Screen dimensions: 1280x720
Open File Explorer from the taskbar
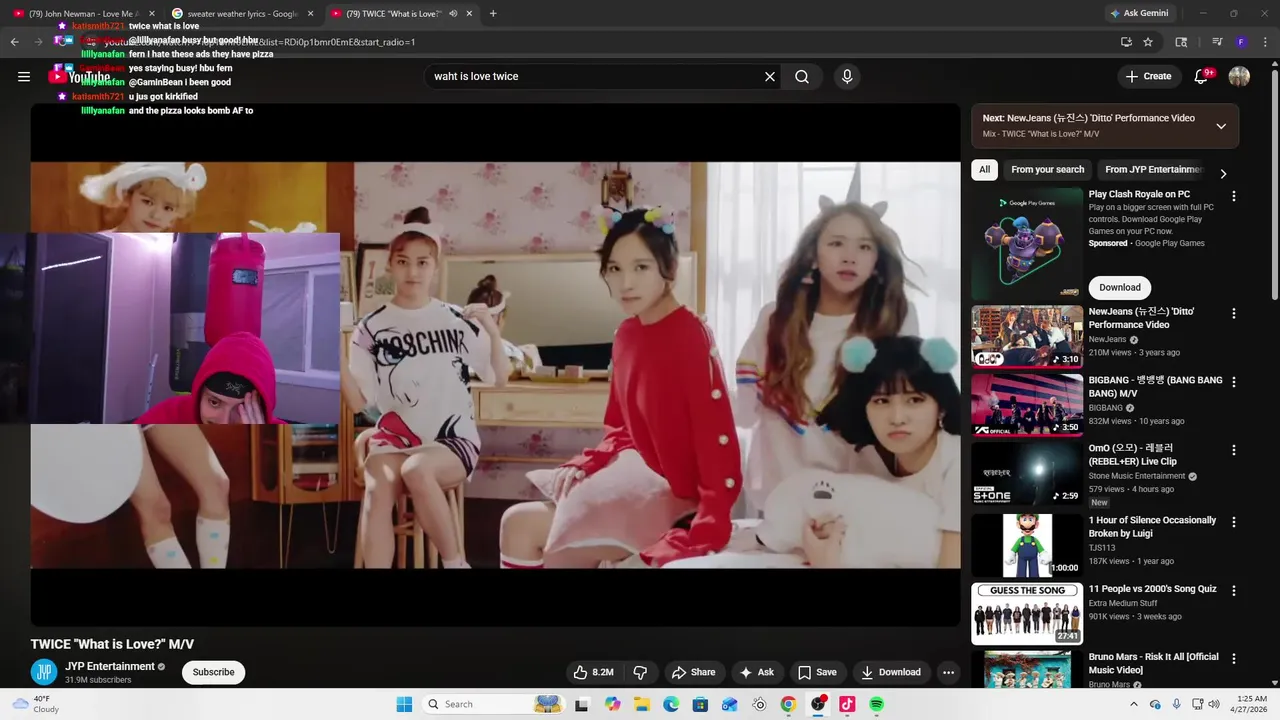click(642, 704)
